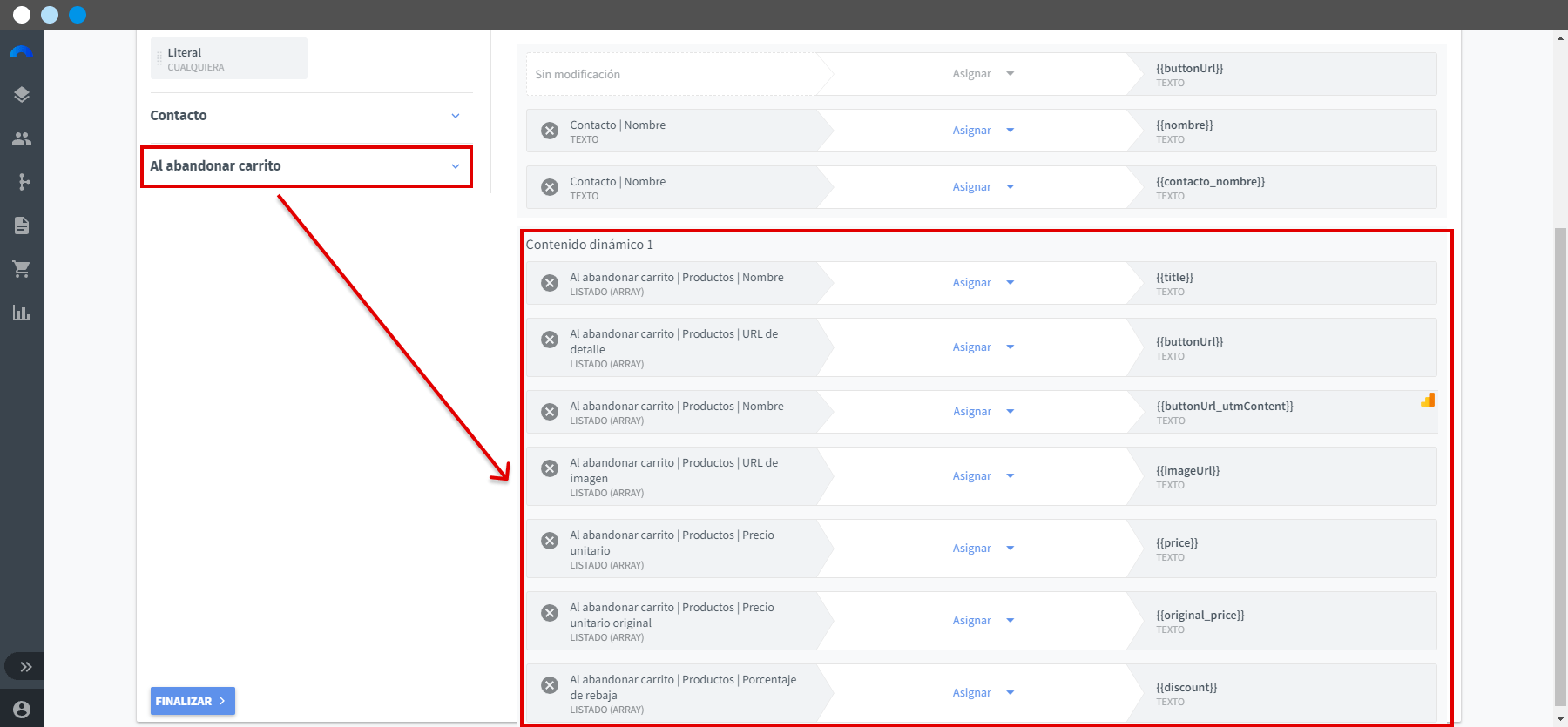The image size is (1568, 727).
Task: Open Asignar dropdown for {{contacto_nombre}}
Action: pyautogui.click(x=983, y=187)
